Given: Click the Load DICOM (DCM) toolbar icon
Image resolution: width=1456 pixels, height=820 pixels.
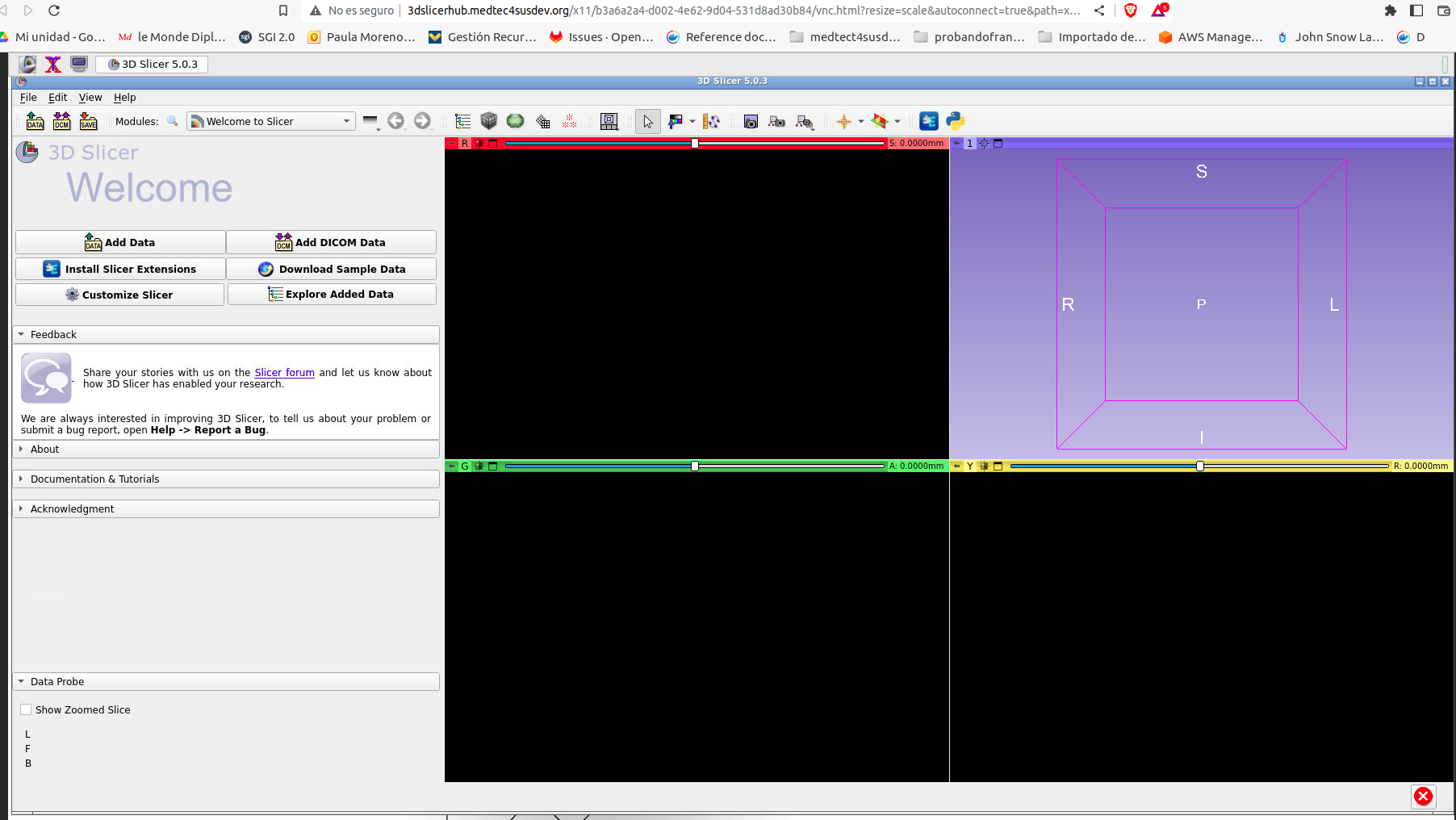Looking at the screenshot, I should coord(61,121).
